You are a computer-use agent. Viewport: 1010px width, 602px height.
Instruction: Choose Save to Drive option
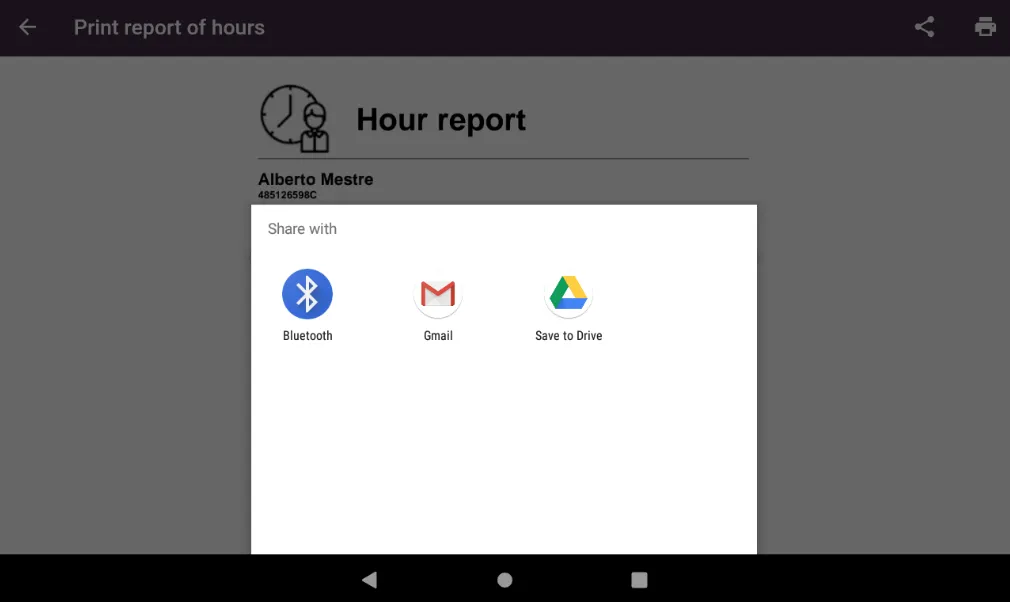click(x=568, y=306)
